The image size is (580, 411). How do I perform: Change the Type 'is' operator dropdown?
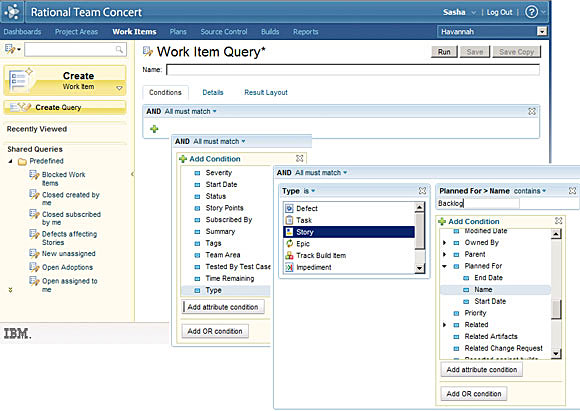pyautogui.click(x=309, y=191)
